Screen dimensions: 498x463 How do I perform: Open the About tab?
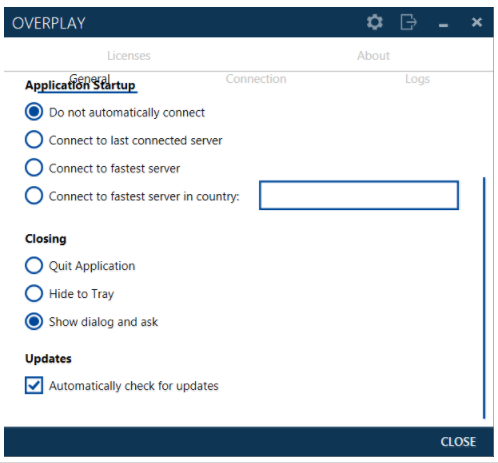pos(373,56)
